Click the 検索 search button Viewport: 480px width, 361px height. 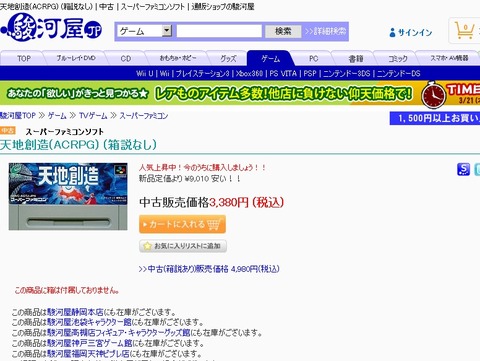click(283, 31)
